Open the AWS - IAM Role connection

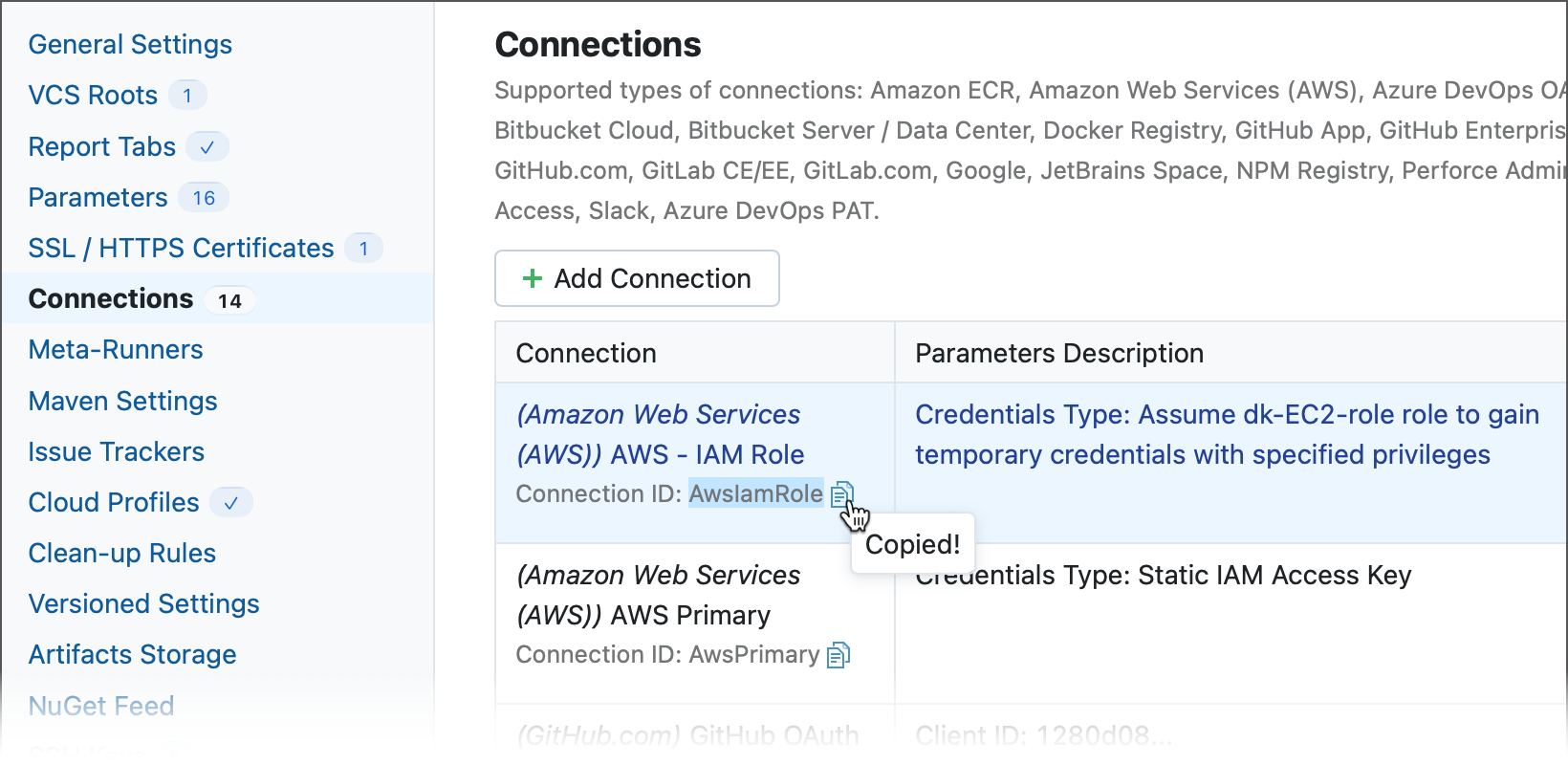pos(660,434)
